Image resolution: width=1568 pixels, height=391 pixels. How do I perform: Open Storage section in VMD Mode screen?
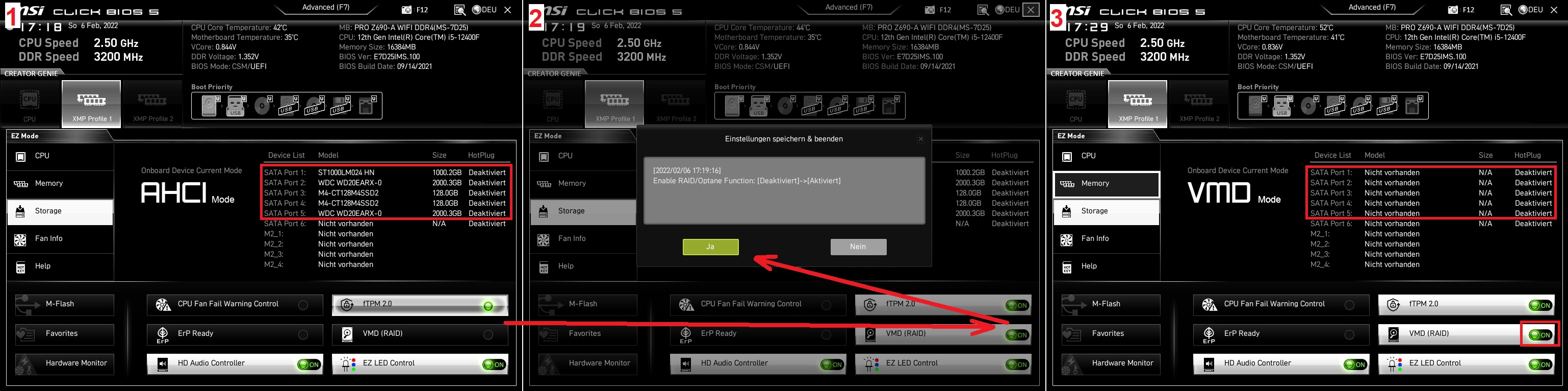click(1106, 211)
